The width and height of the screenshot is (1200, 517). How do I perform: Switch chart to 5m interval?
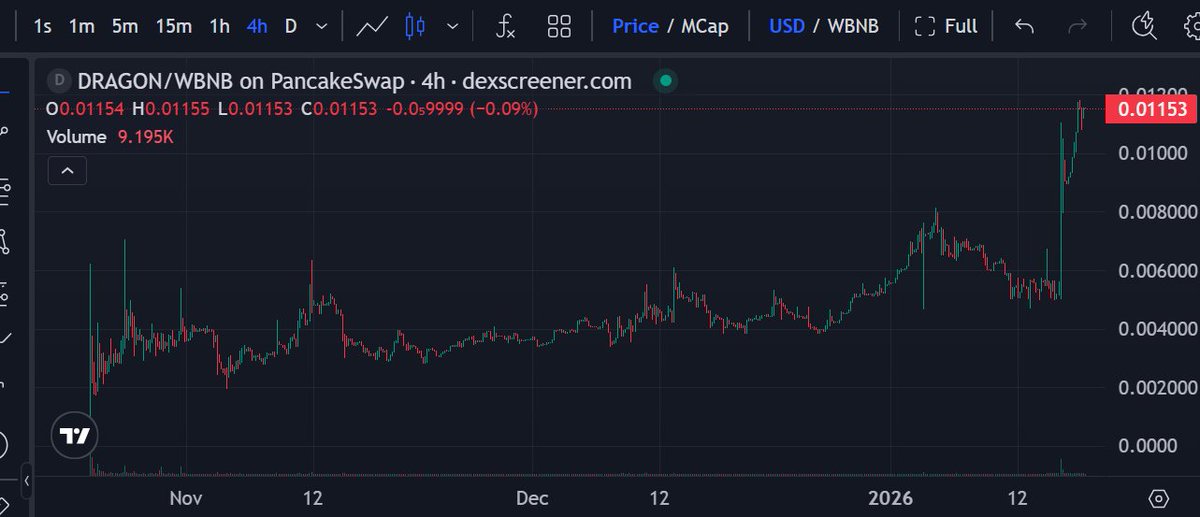(x=125, y=26)
